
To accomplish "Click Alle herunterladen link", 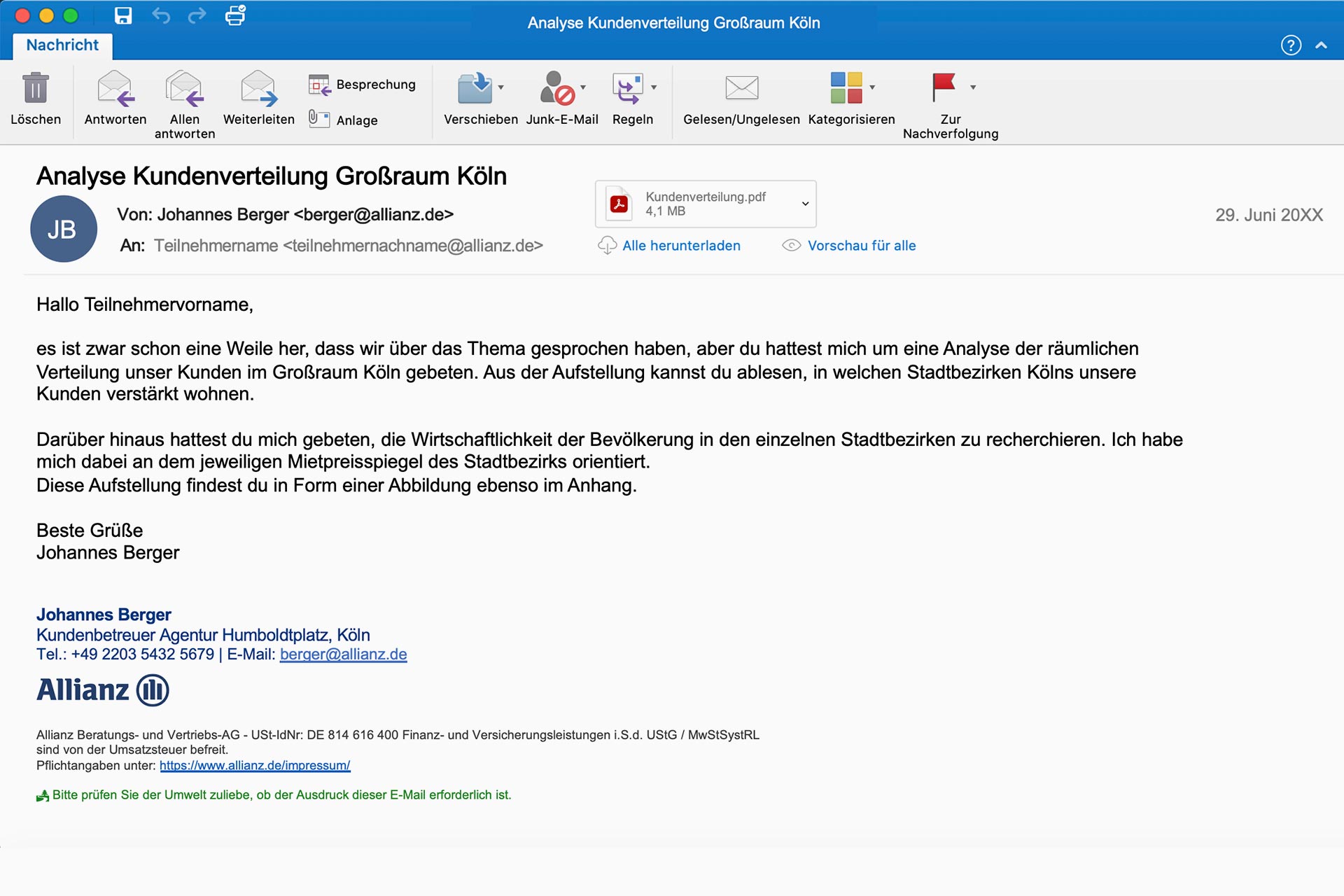I will pyautogui.click(x=681, y=246).
